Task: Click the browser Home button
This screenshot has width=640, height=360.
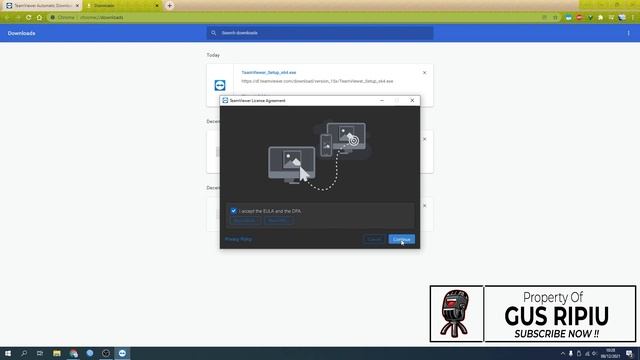Action: tap(39, 18)
